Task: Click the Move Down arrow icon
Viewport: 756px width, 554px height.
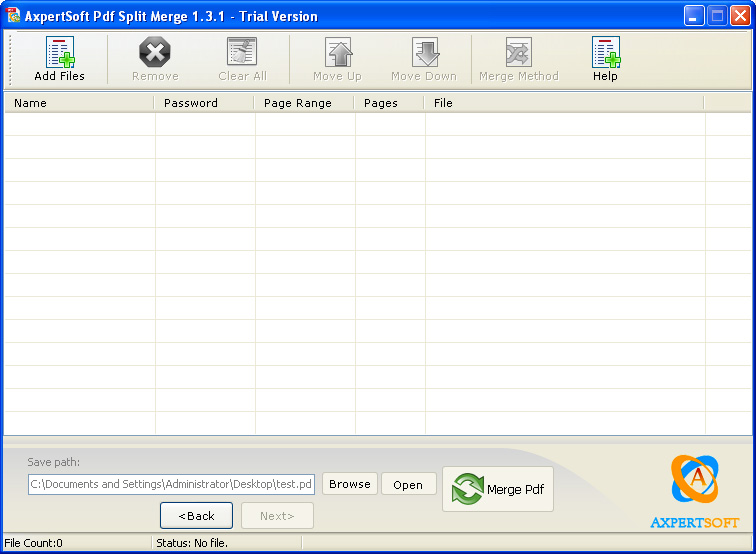Action: tap(425, 52)
